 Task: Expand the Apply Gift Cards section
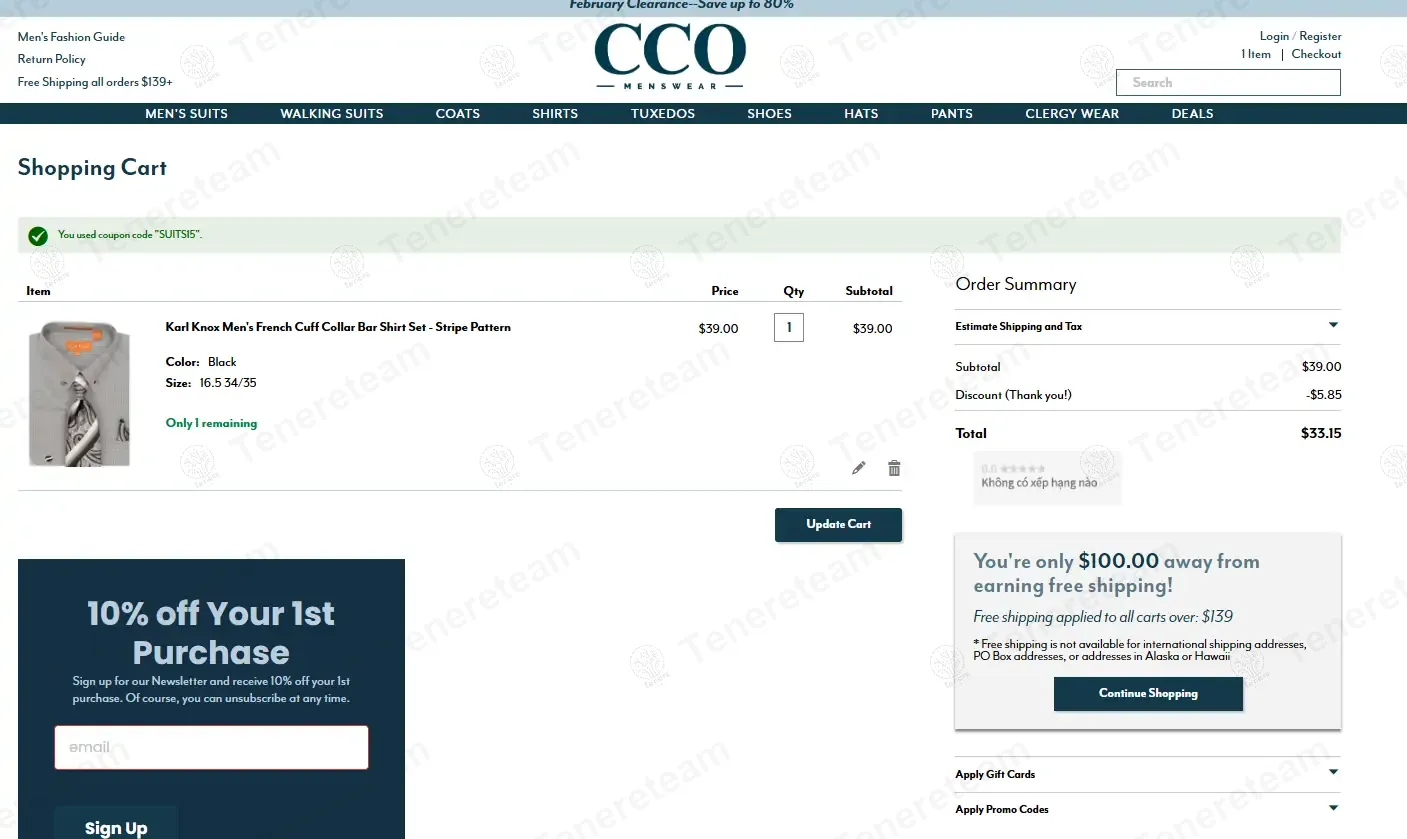pyautogui.click(x=1147, y=774)
